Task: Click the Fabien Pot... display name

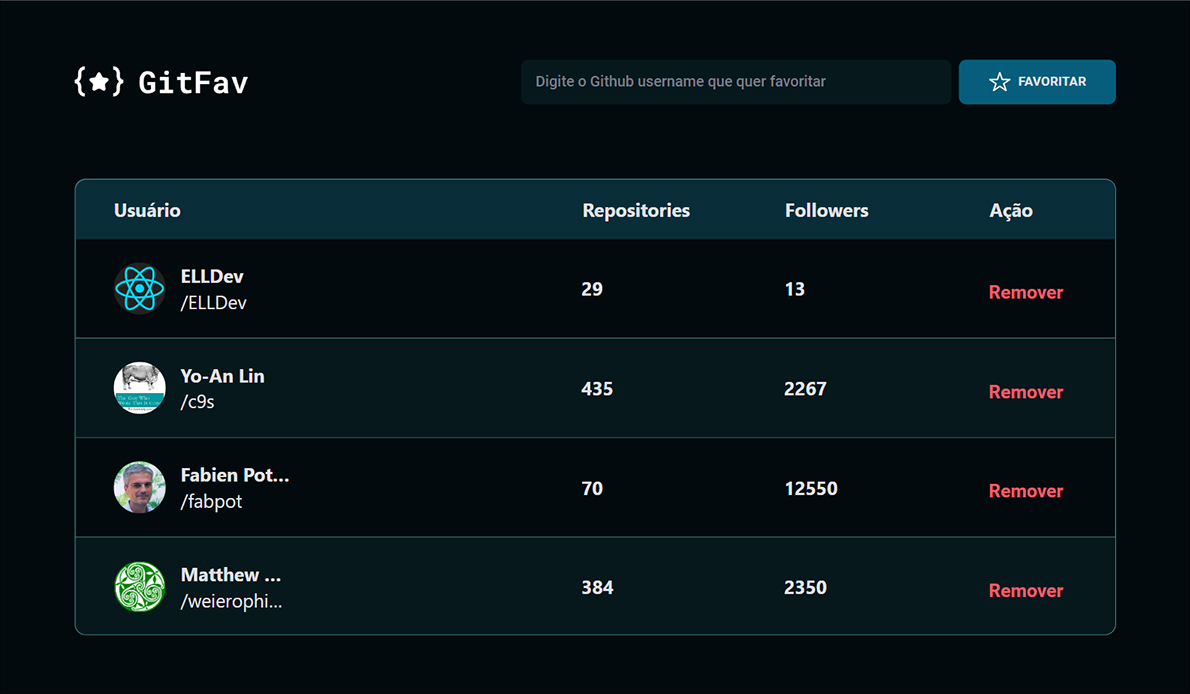Action: 235,475
